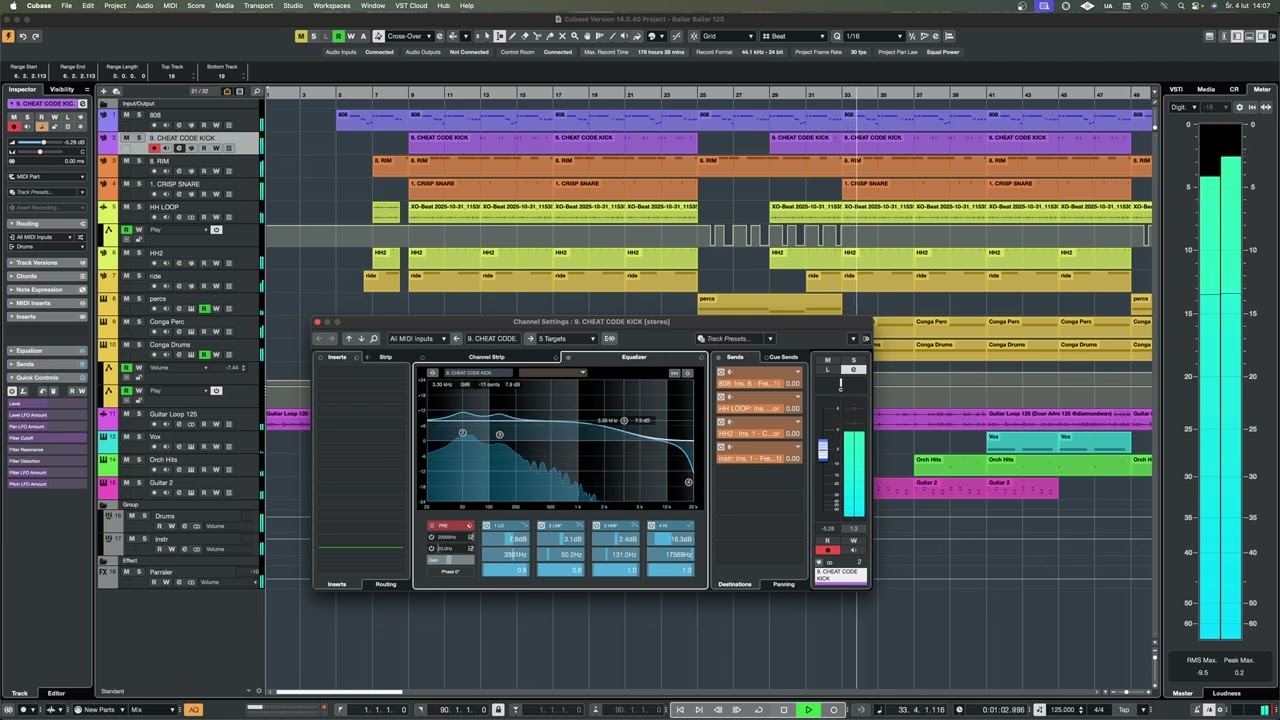Open the Add Track plus button

point(103,91)
